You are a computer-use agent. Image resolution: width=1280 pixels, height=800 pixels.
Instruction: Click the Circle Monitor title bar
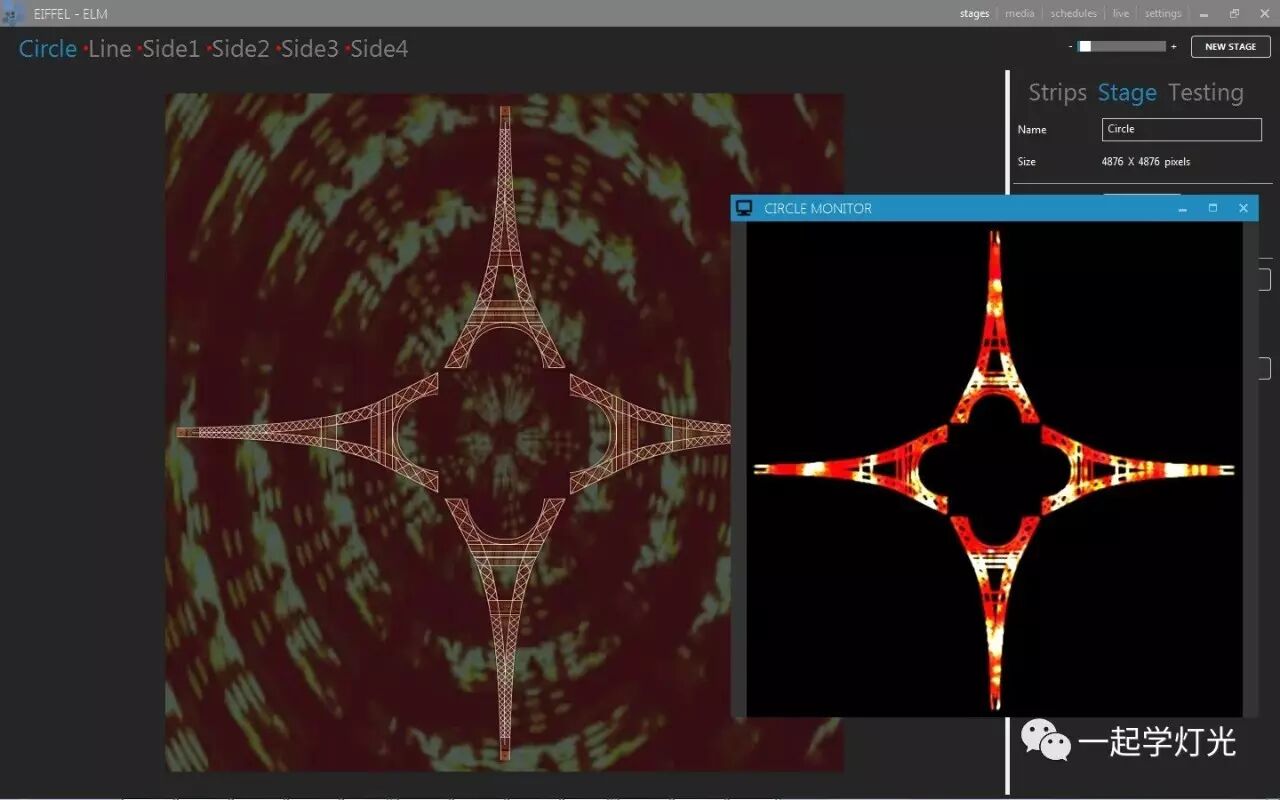994,208
